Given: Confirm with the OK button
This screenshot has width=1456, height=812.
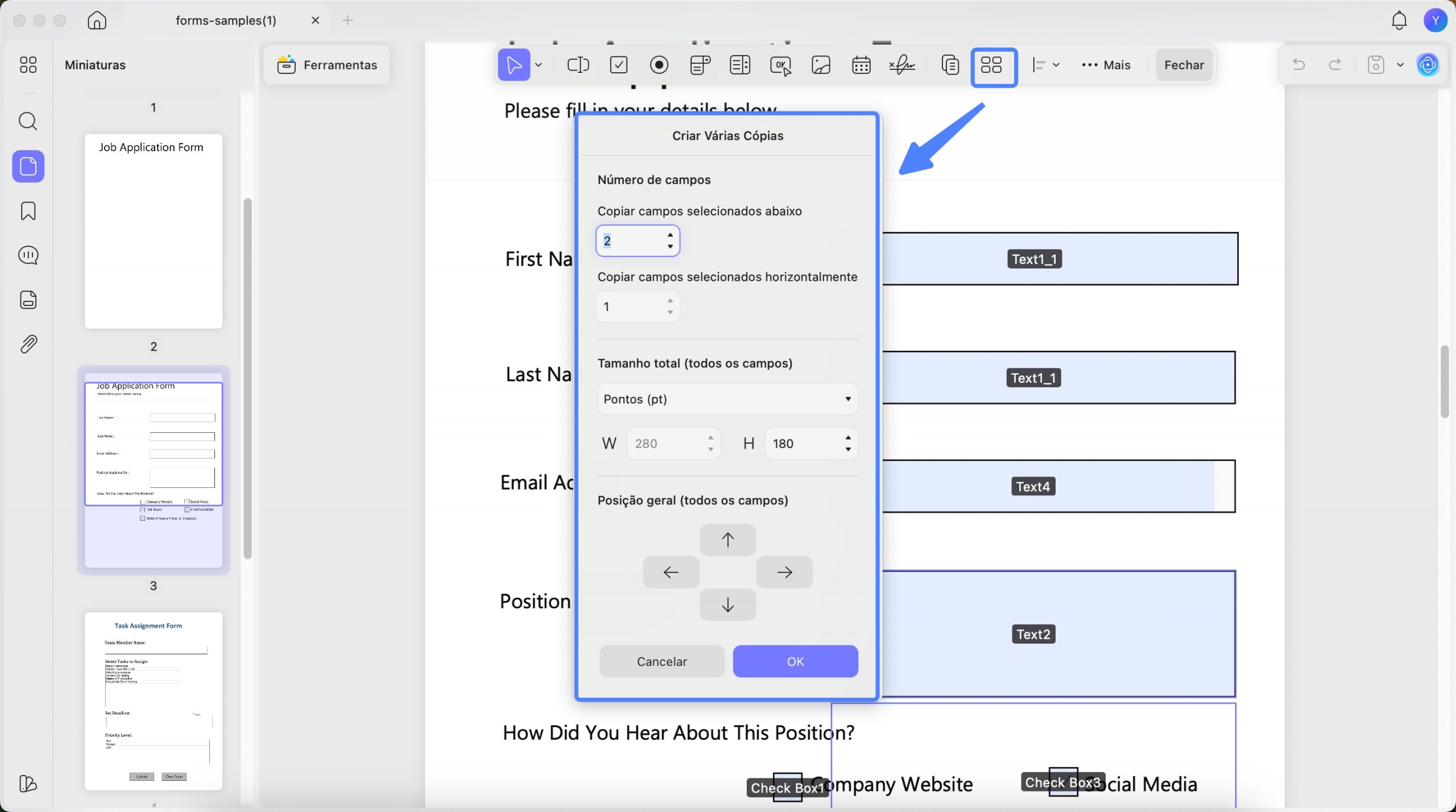Looking at the screenshot, I should click(x=795, y=661).
